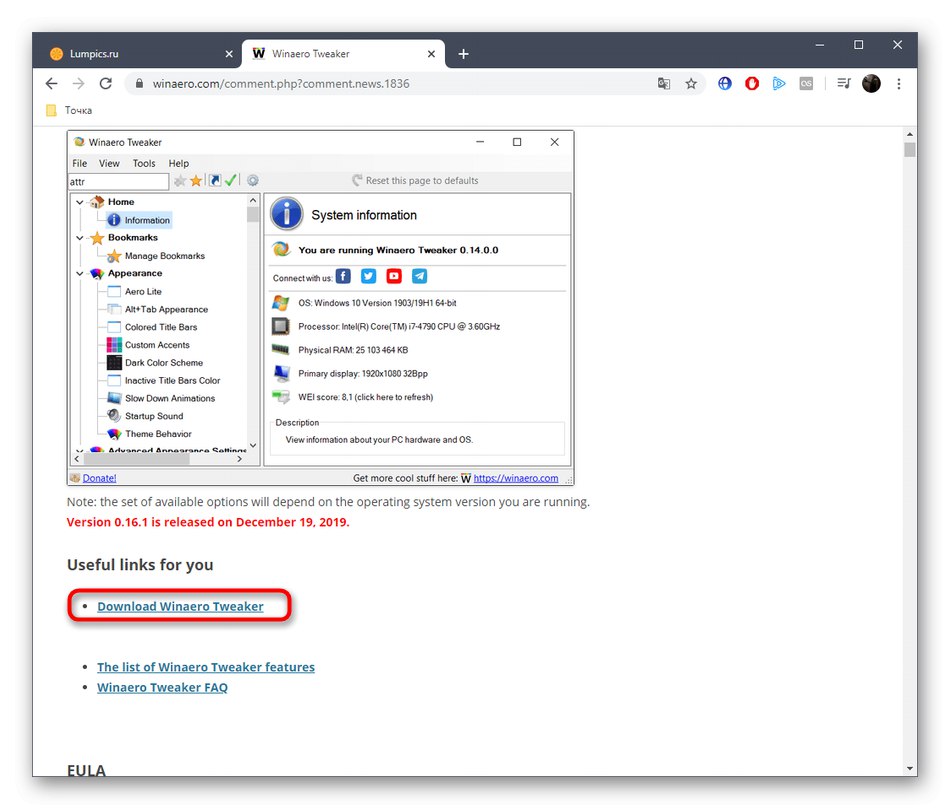Collapse the Home tree node
Screen dimensions: 950x809
coord(79,202)
